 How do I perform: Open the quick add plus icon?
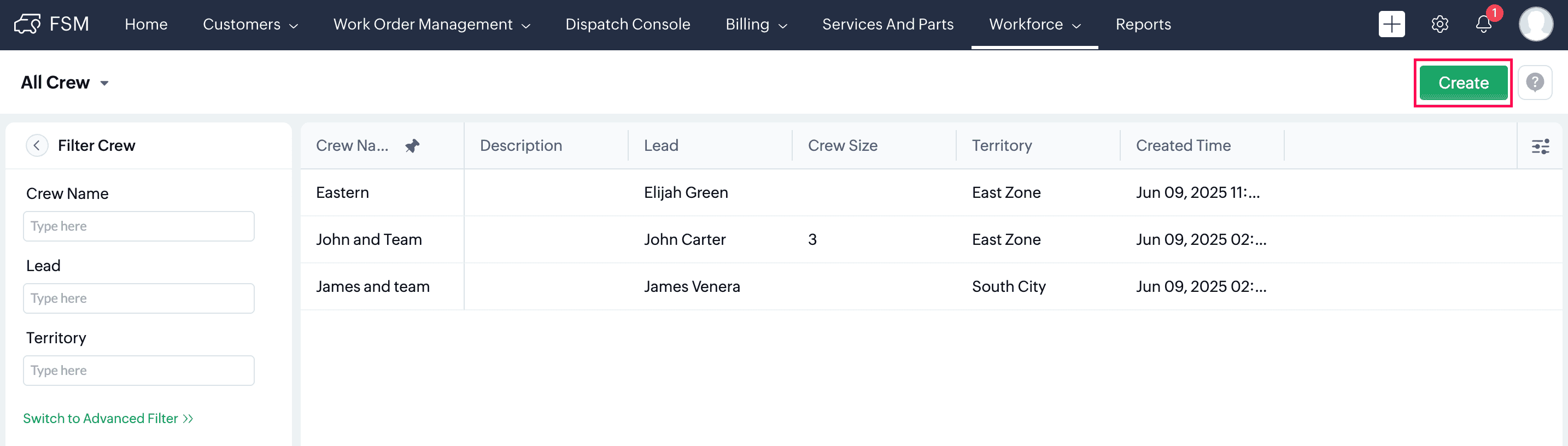coord(1391,25)
